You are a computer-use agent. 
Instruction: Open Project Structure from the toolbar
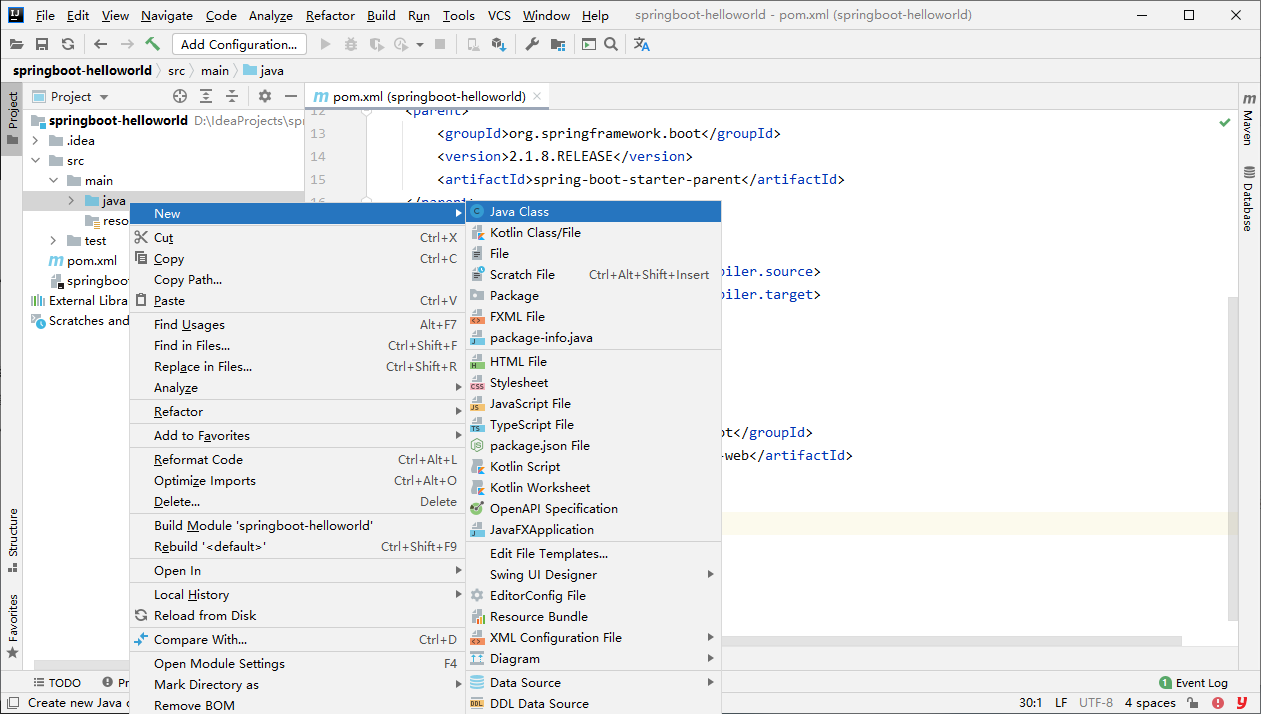coord(558,44)
